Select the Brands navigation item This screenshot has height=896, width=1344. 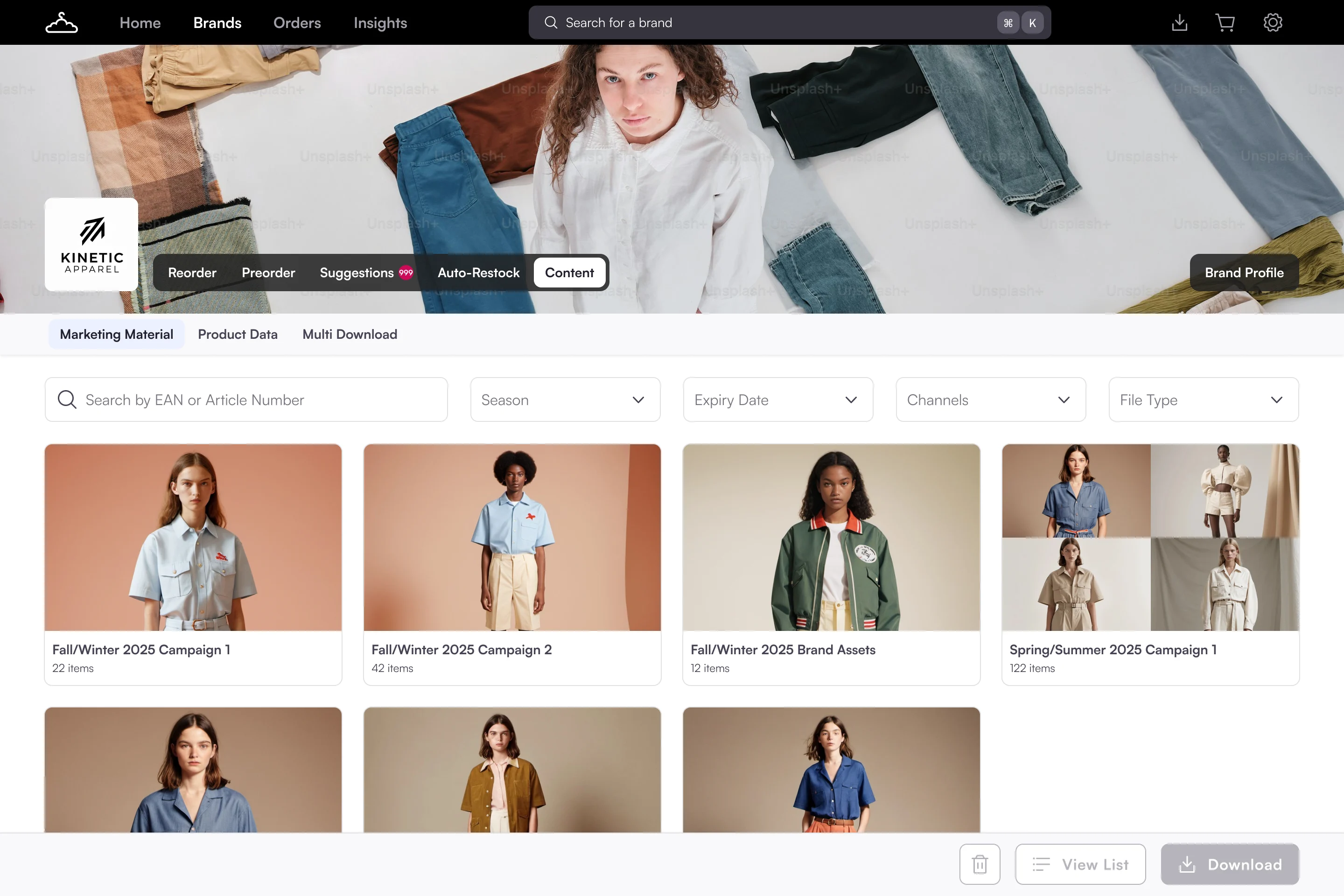[217, 23]
